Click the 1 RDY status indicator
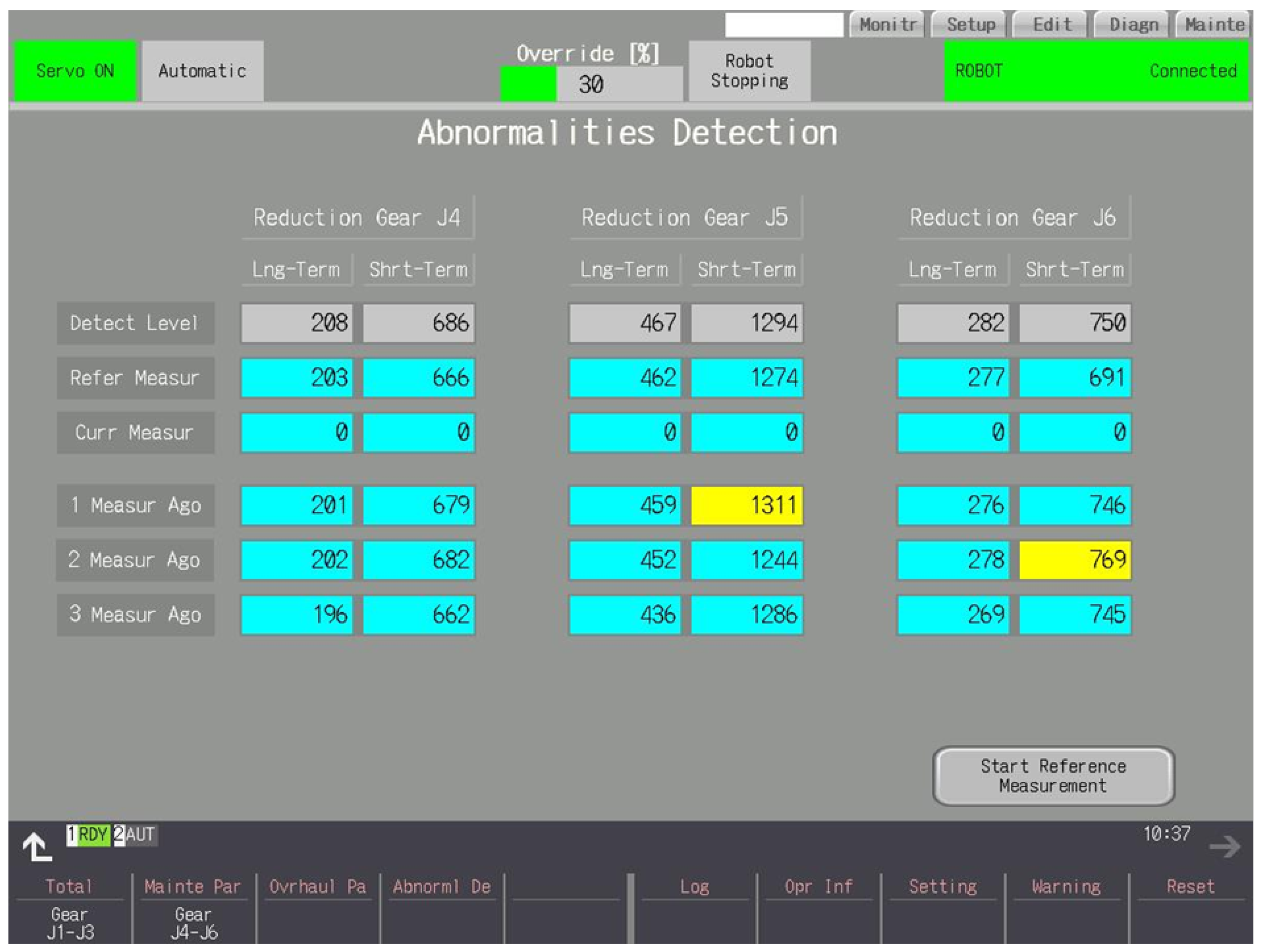The height and width of the screenshot is (952, 1262). [x=88, y=835]
